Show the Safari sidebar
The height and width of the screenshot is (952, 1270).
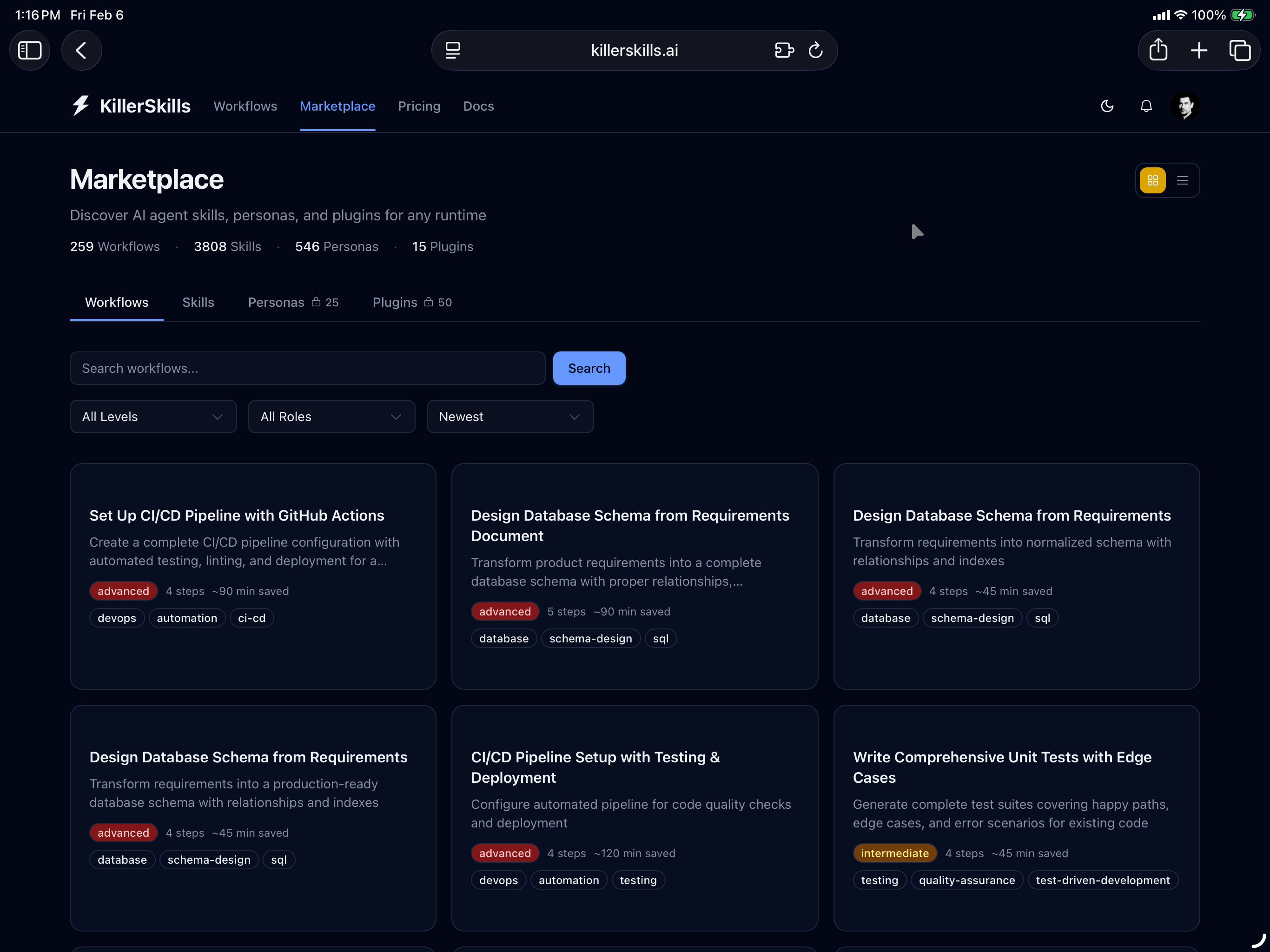click(30, 50)
